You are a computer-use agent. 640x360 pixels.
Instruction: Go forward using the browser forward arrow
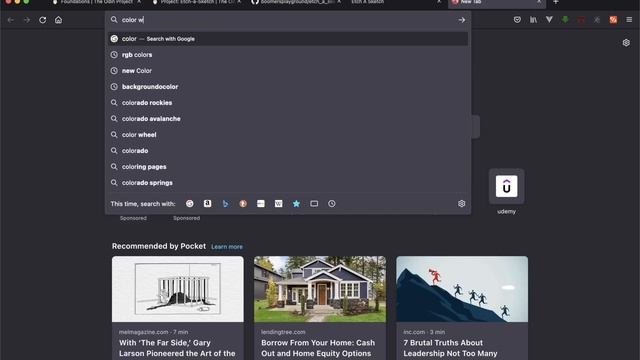click(x=27, y=20)
